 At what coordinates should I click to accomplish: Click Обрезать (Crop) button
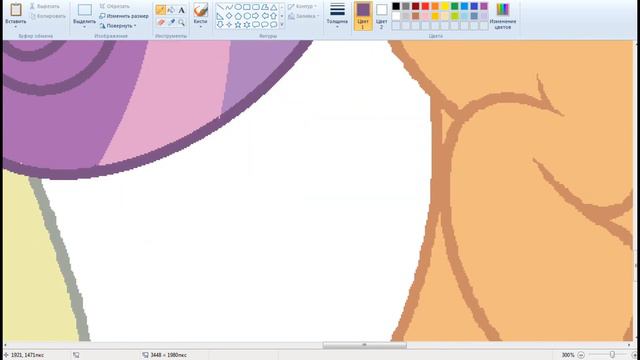click(x=115, y=7)
